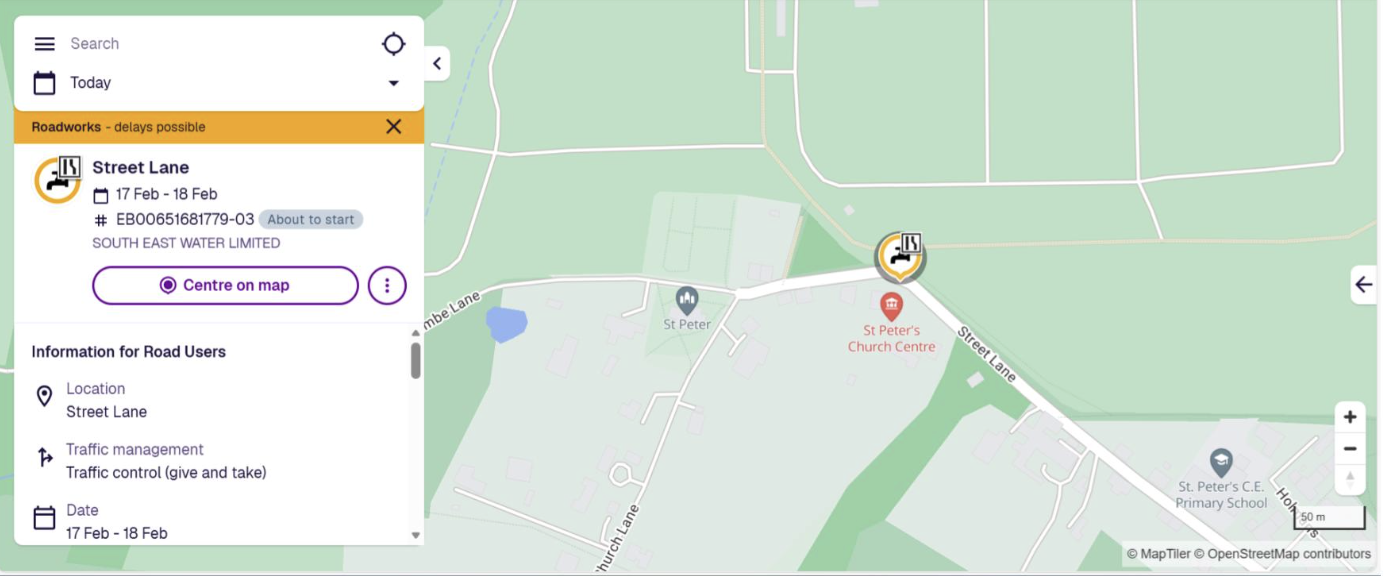Click the scroll down arrow in panel
The width and height of the screenshot is (1384, 576).
416,536
